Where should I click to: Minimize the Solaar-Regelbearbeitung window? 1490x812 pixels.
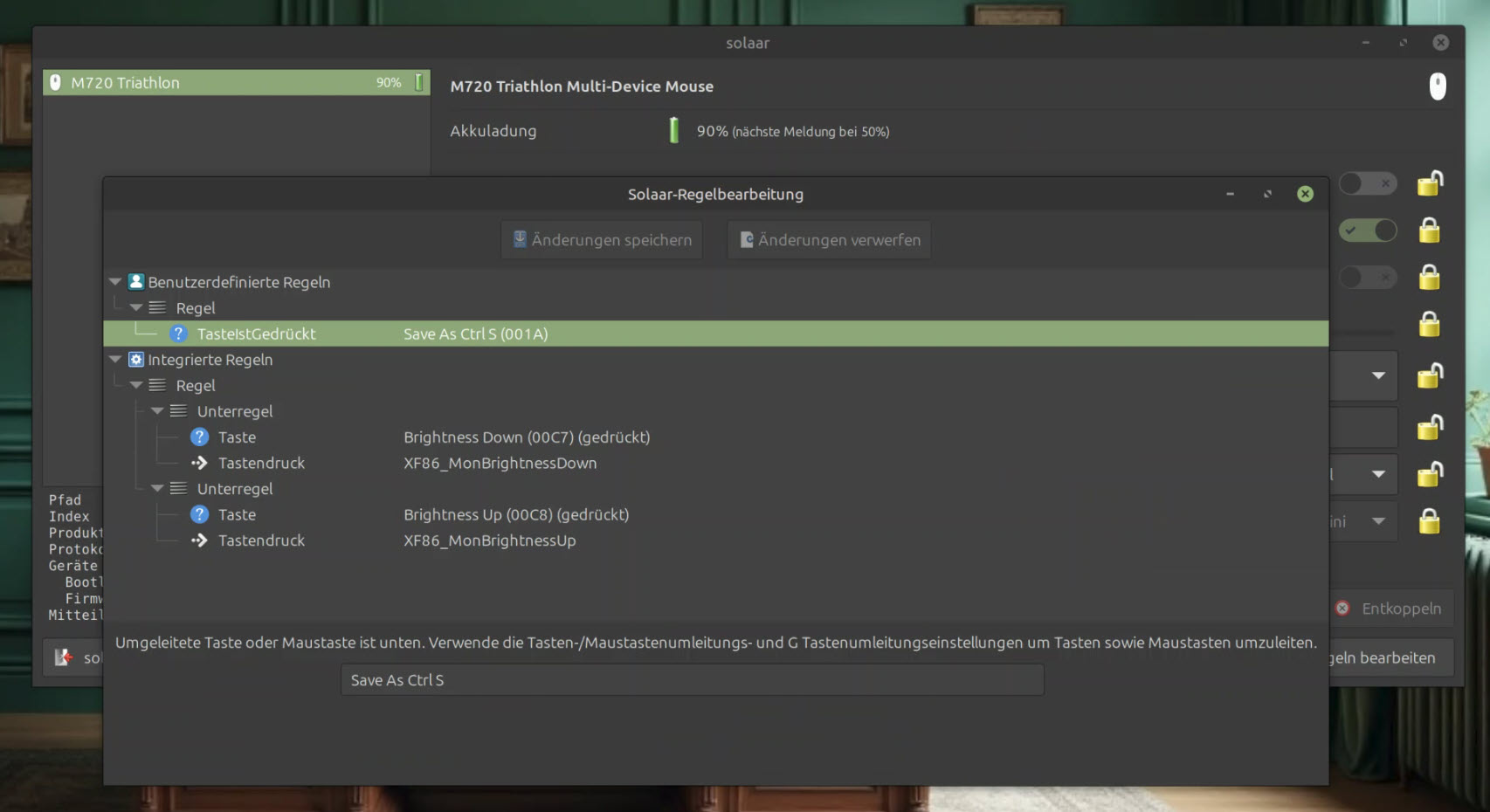(x=1230, y=194)
